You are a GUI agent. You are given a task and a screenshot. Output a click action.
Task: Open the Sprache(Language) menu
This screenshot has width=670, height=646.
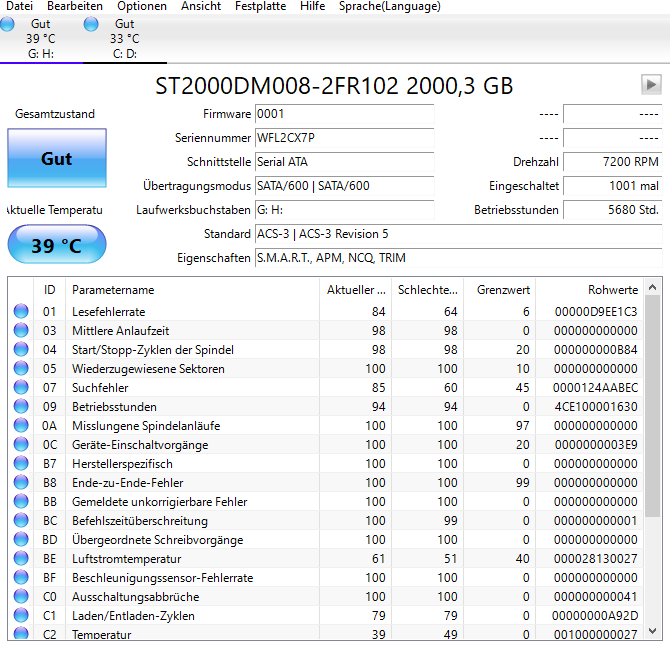[x=390, y=6]
